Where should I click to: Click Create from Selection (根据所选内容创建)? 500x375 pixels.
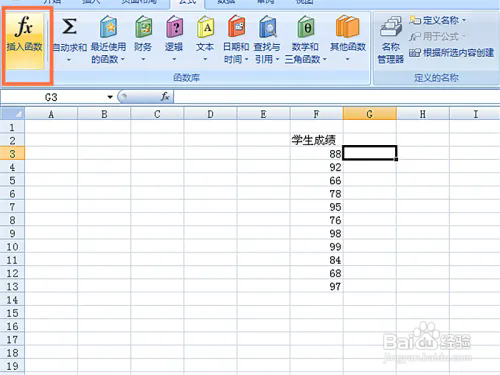(x=452, y=53)
